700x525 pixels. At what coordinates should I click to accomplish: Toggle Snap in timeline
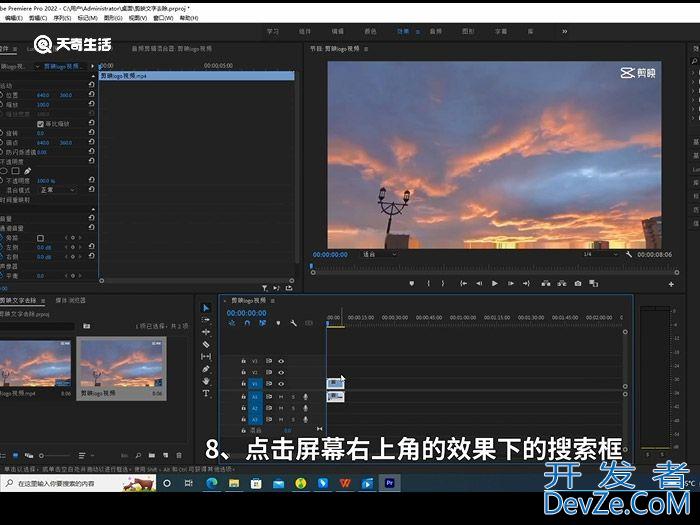point(247,323)
